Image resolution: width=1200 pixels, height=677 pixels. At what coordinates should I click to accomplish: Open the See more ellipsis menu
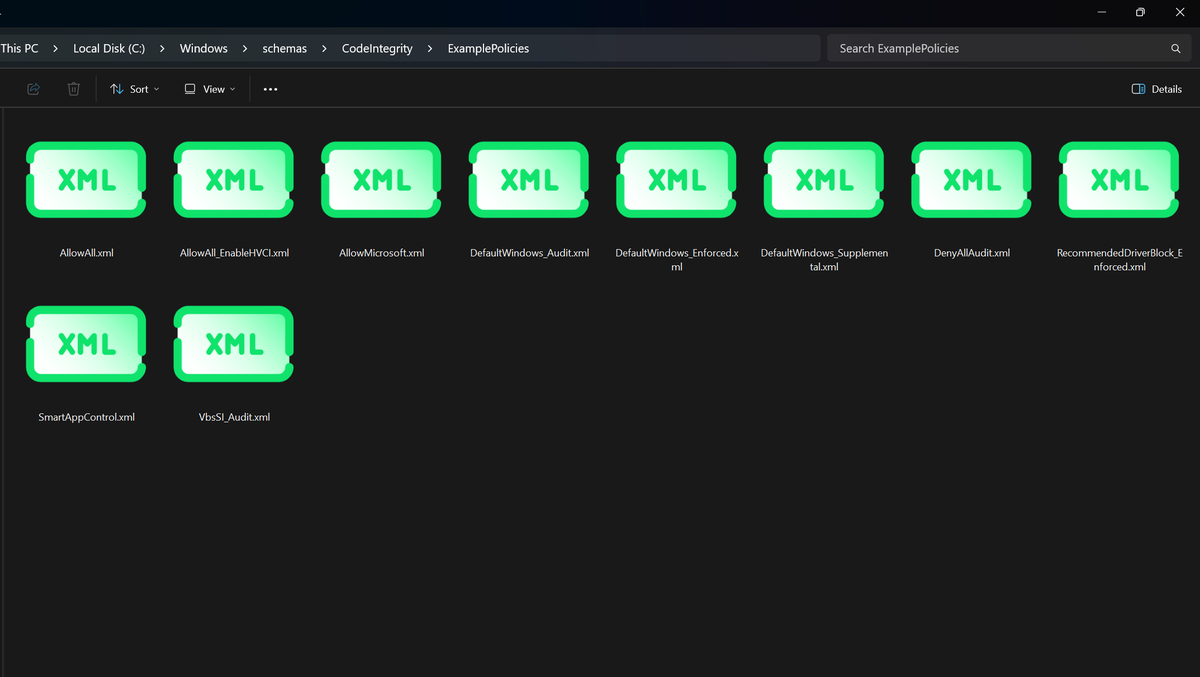pos(270,89)
